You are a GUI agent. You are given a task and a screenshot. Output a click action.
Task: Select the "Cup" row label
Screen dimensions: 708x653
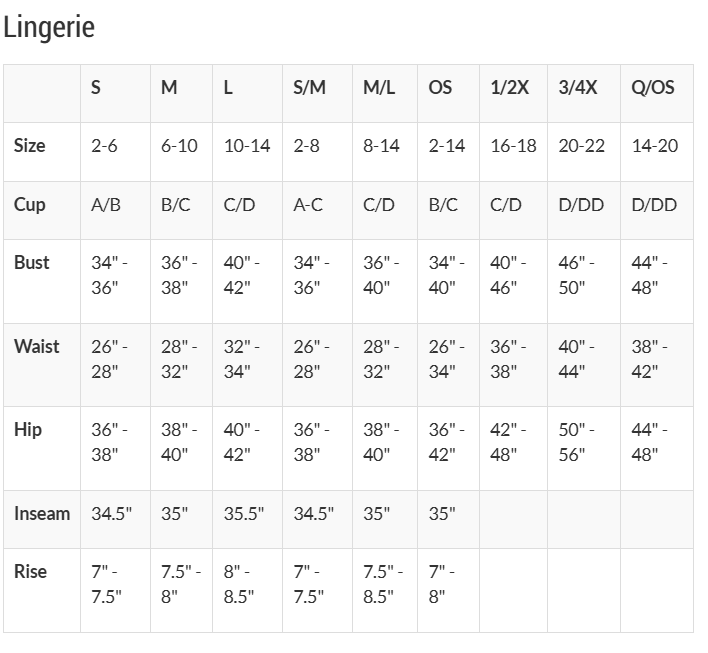tap(30, 204)
